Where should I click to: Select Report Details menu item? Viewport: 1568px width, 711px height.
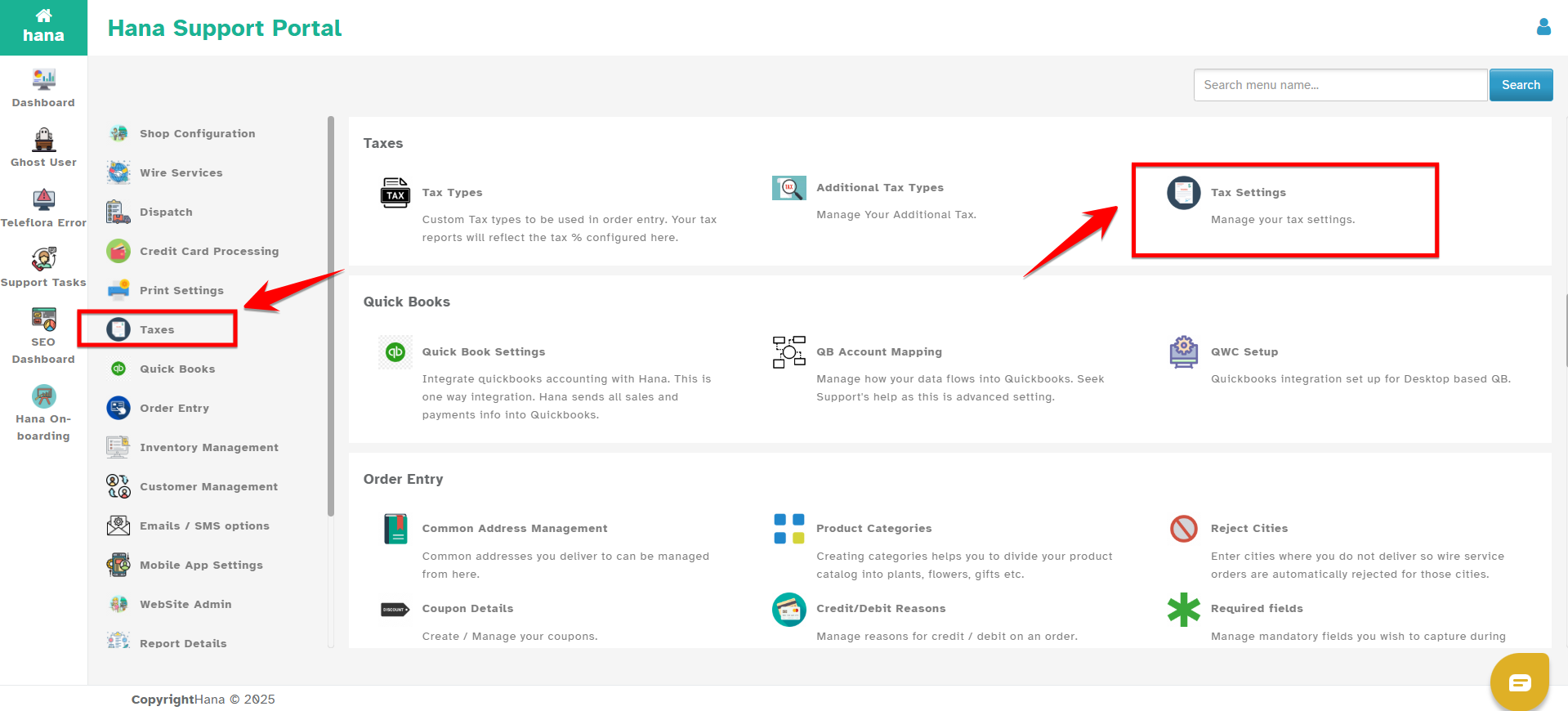[x=184, y=643]
